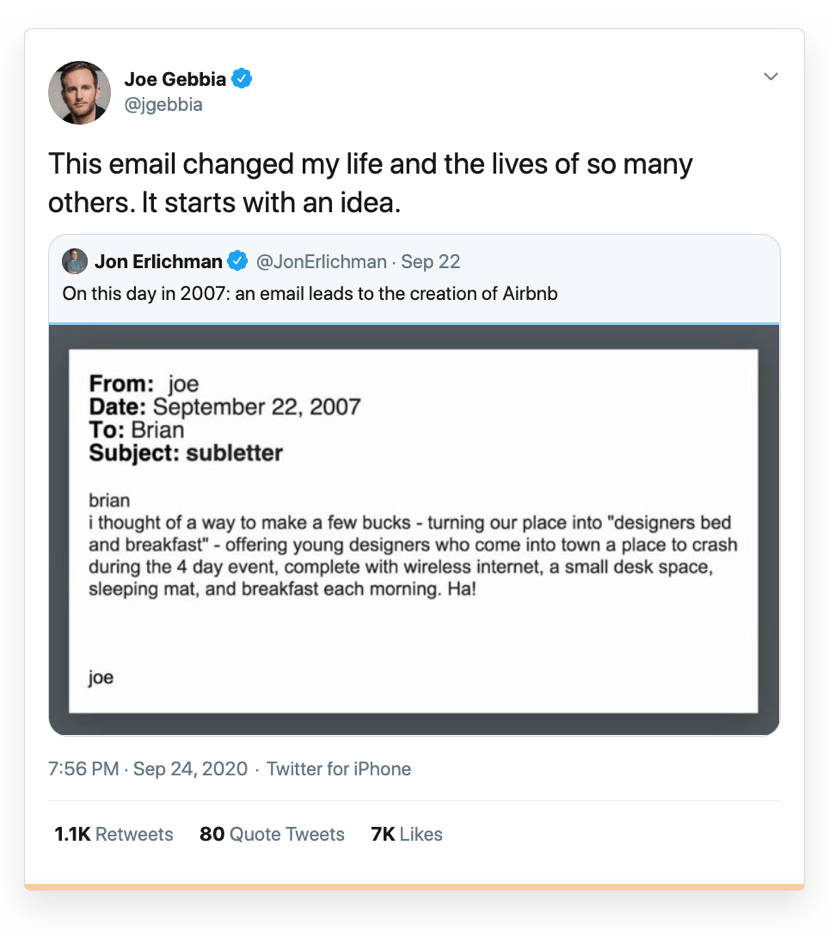Open the embedded email screenshot image
Screen dimensions: 828x939
(413, 527)
